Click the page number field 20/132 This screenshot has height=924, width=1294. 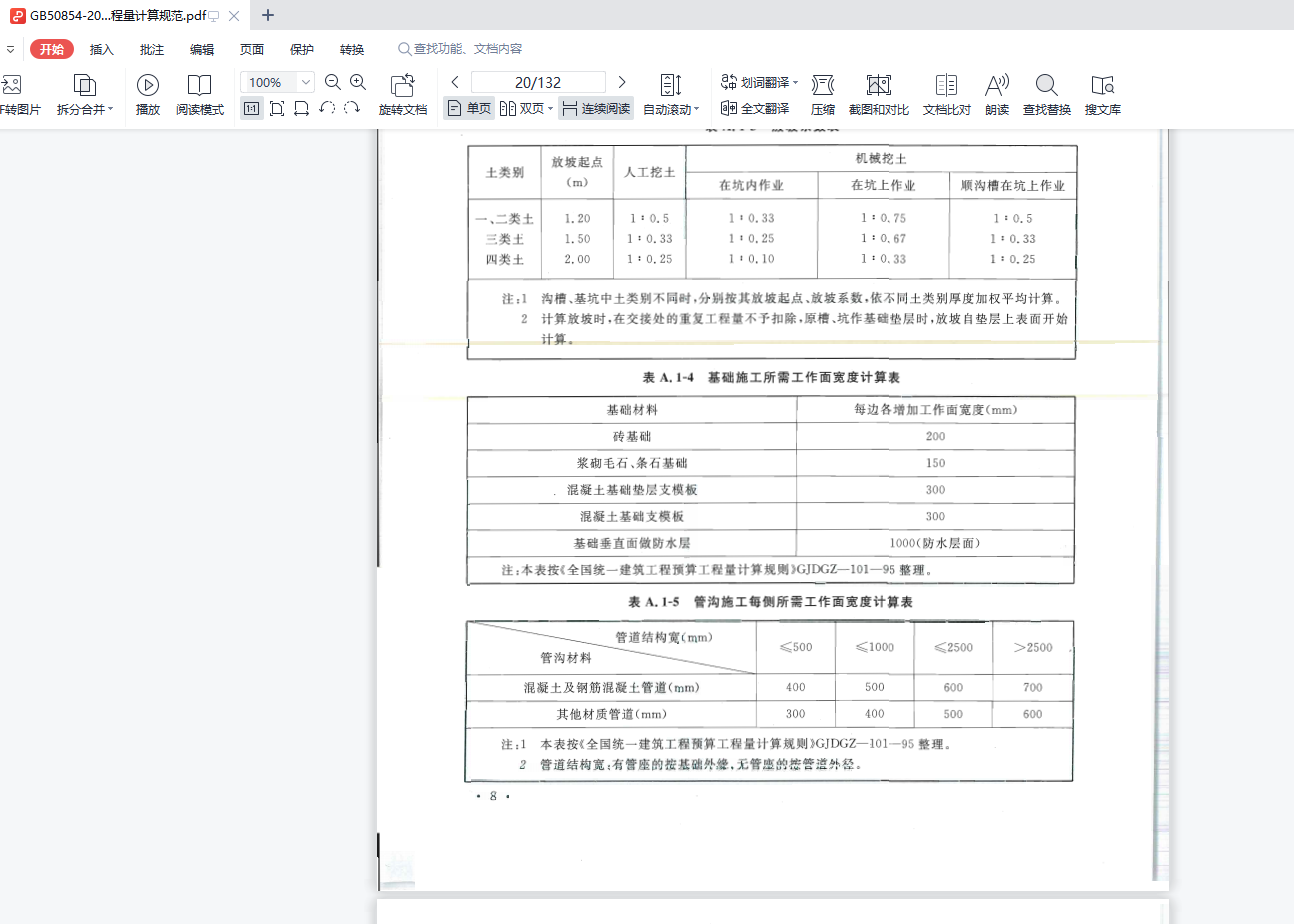[538, 82]
